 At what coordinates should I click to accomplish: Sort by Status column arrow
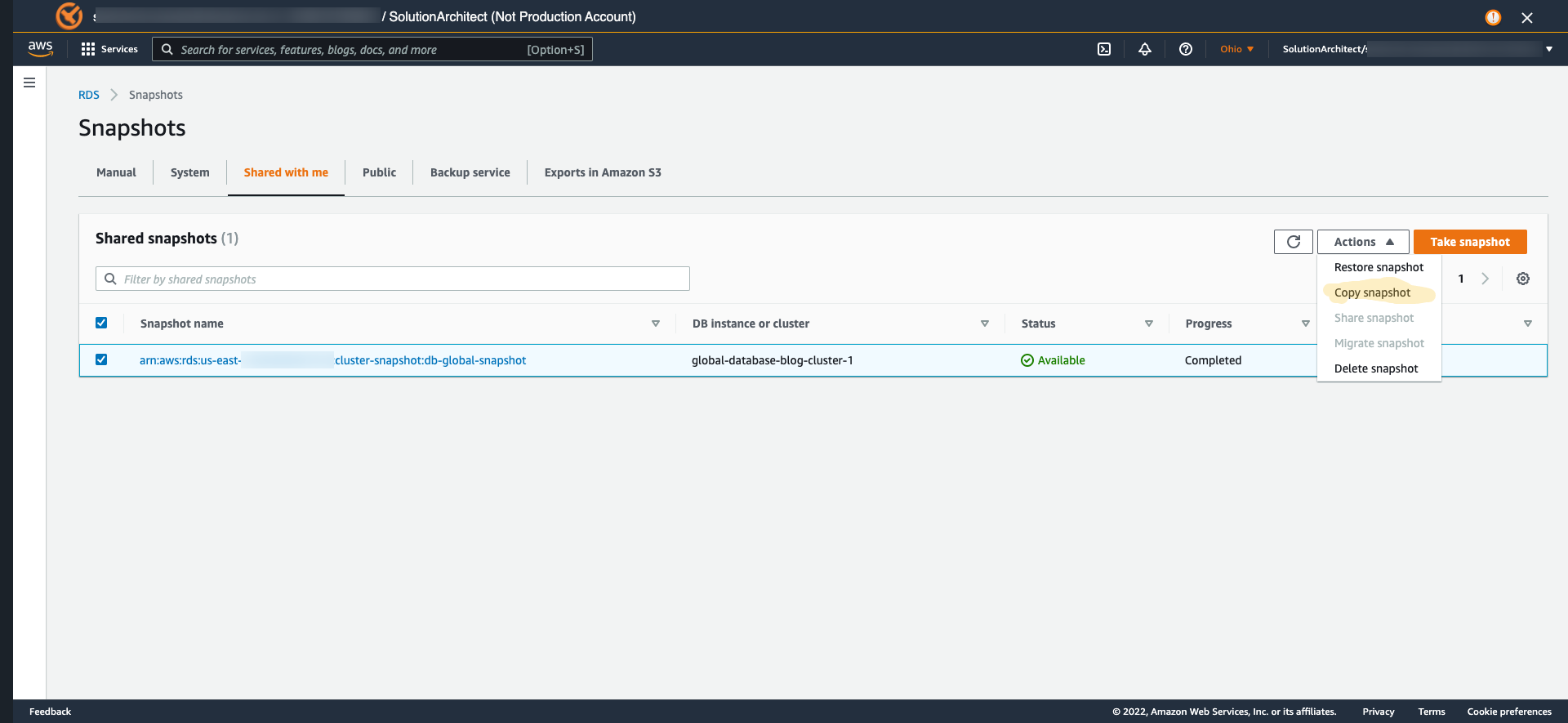(1149, 324)
